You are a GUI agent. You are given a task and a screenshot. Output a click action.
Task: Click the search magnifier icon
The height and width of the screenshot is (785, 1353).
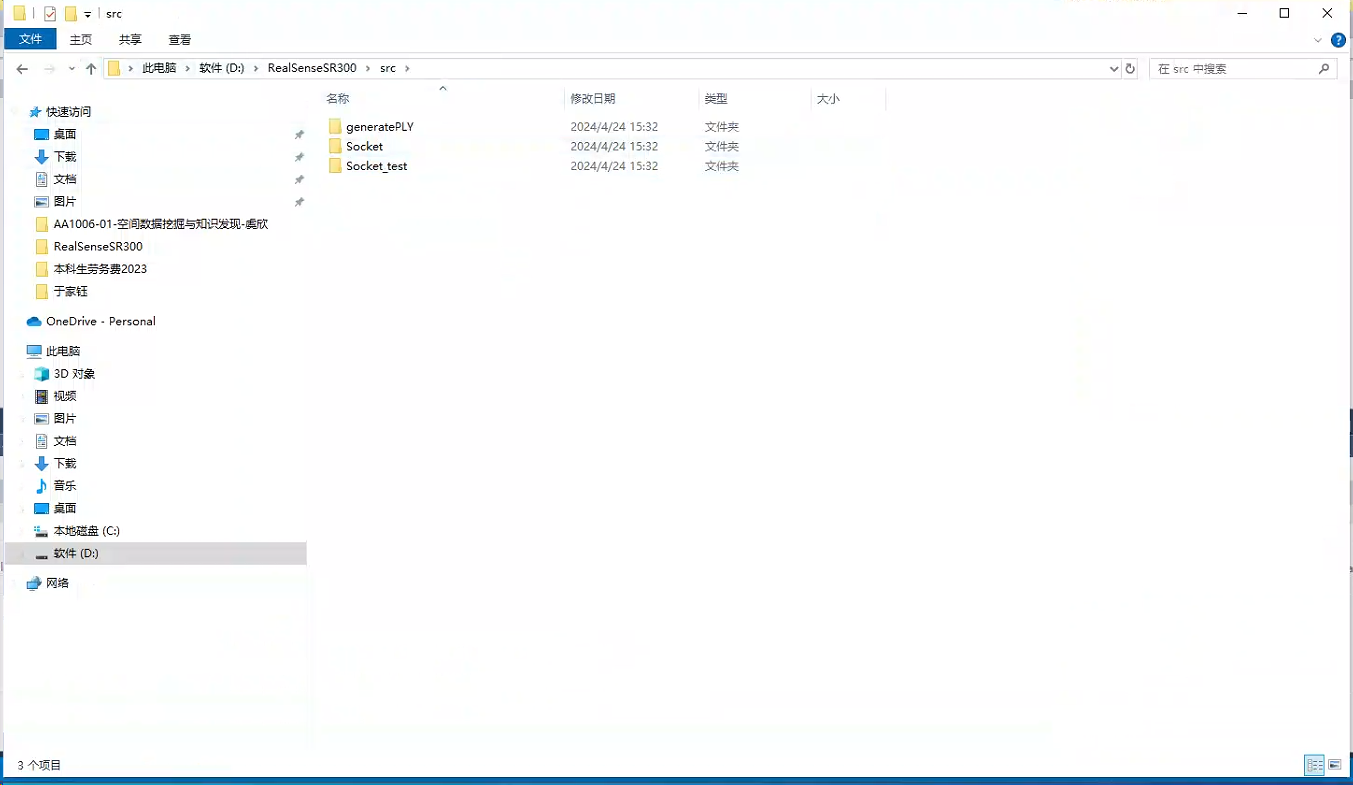point(1324,69)
